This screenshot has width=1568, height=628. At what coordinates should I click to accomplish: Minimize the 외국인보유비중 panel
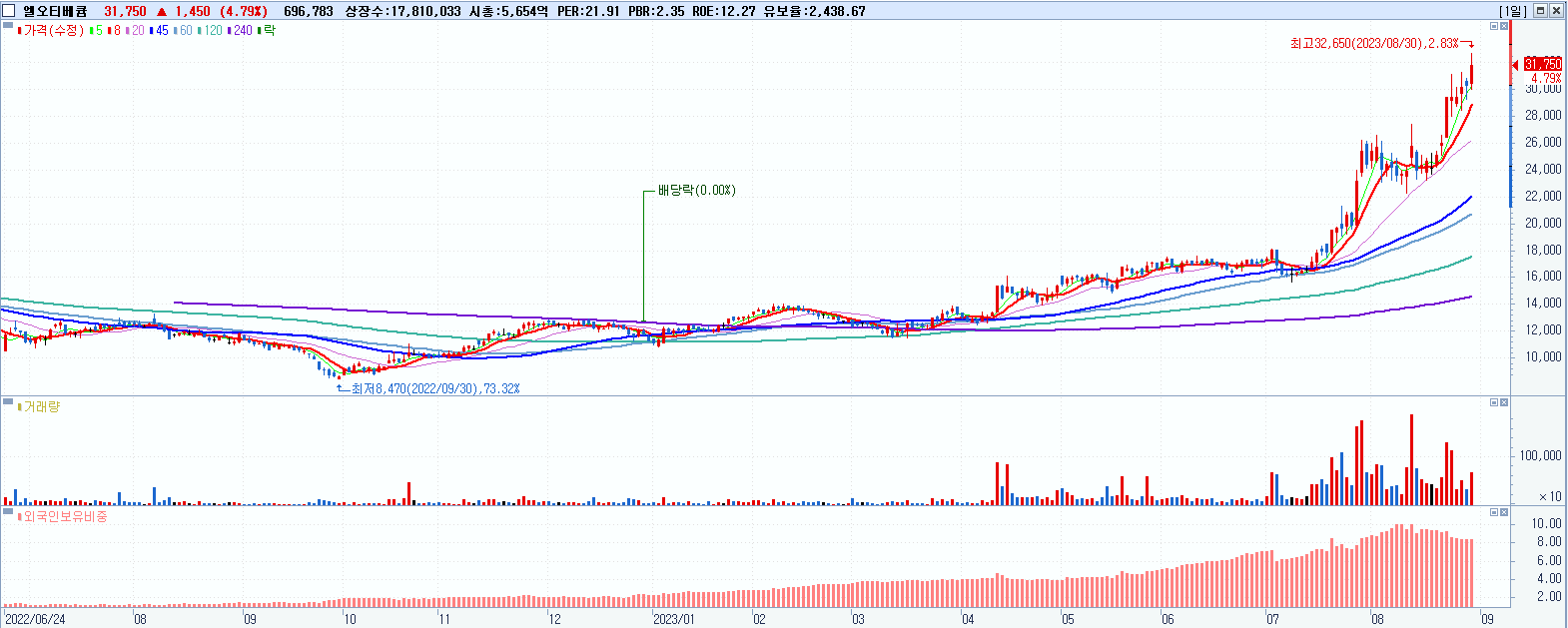(1494, 512)
